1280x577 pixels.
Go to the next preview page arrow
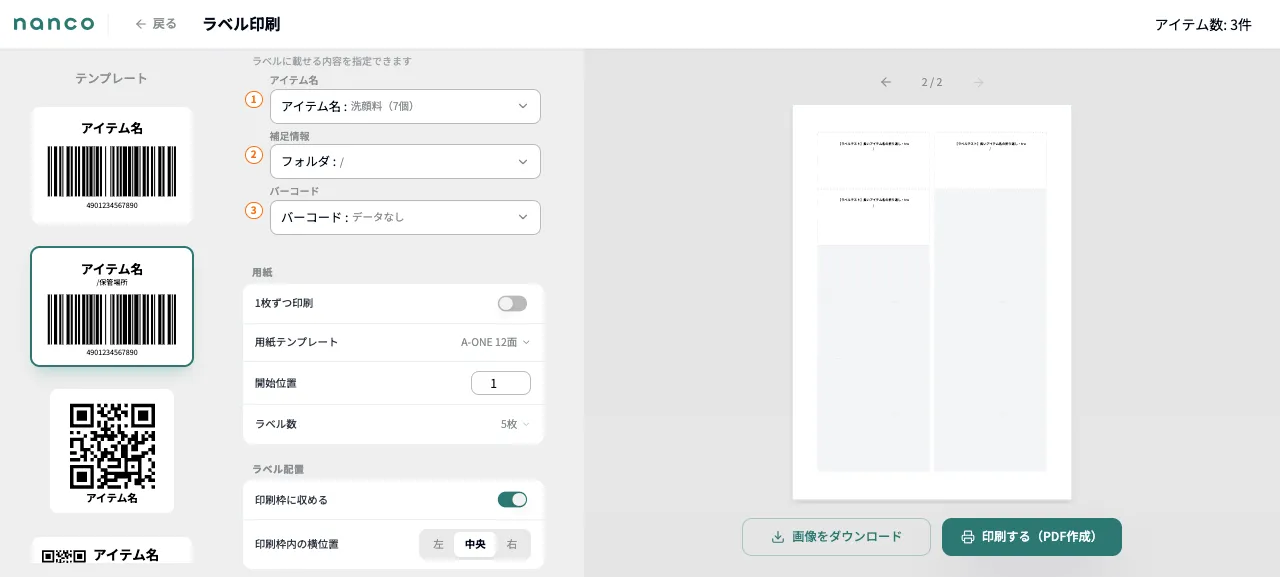pos(978,82)
